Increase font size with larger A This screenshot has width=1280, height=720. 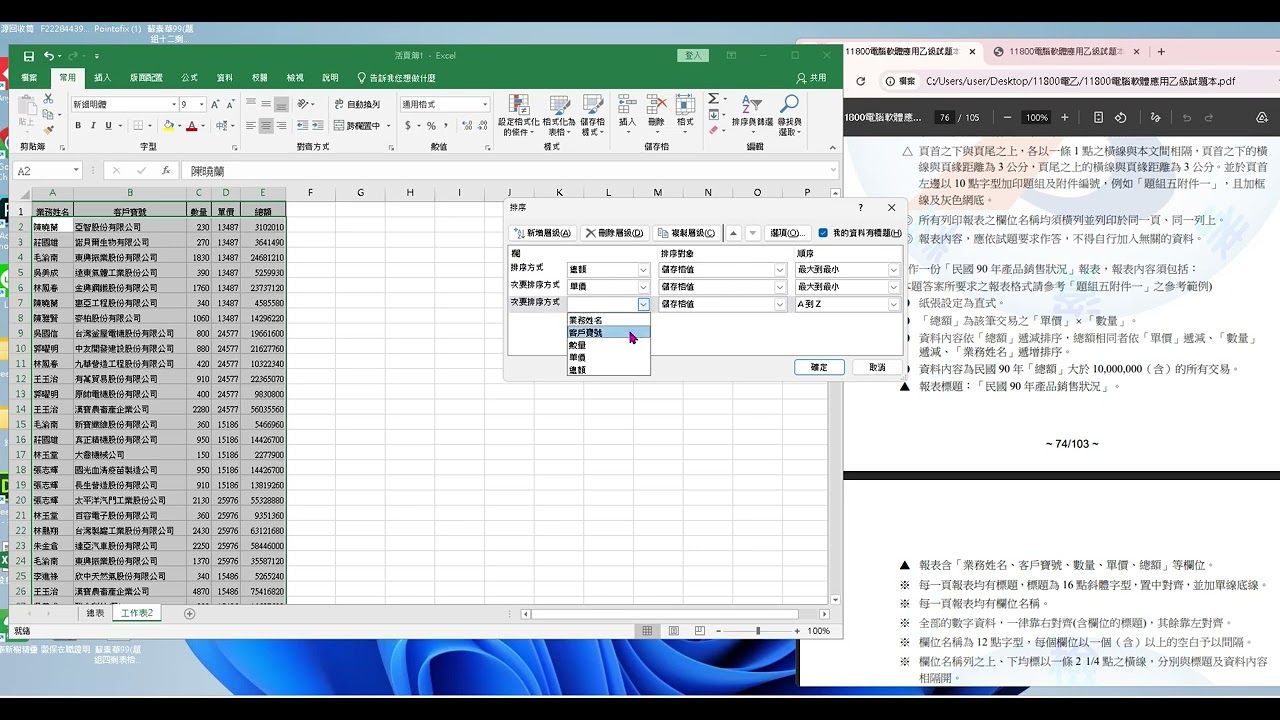point(217,104)
